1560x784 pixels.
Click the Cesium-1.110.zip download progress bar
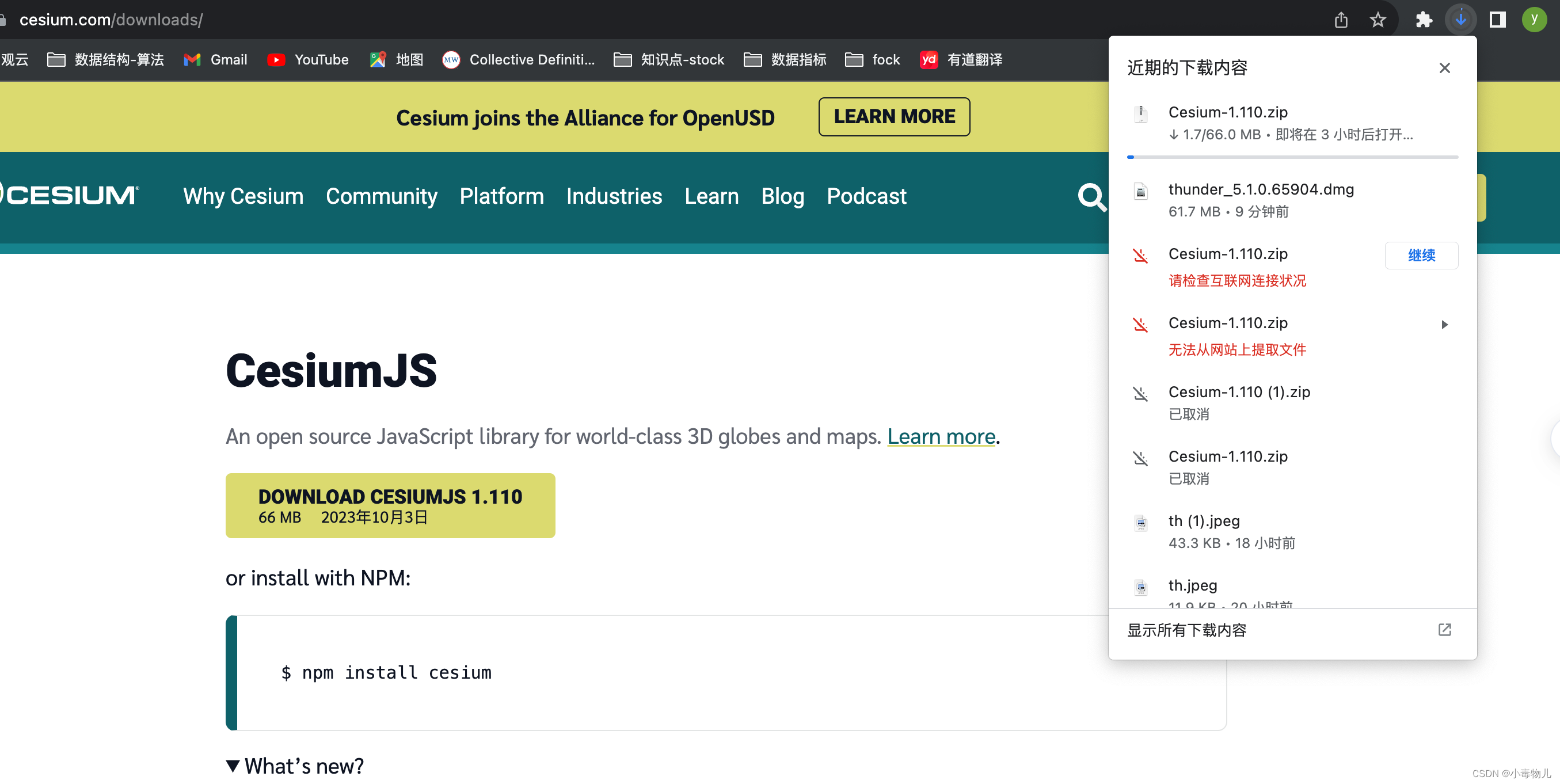(1292, 157)
